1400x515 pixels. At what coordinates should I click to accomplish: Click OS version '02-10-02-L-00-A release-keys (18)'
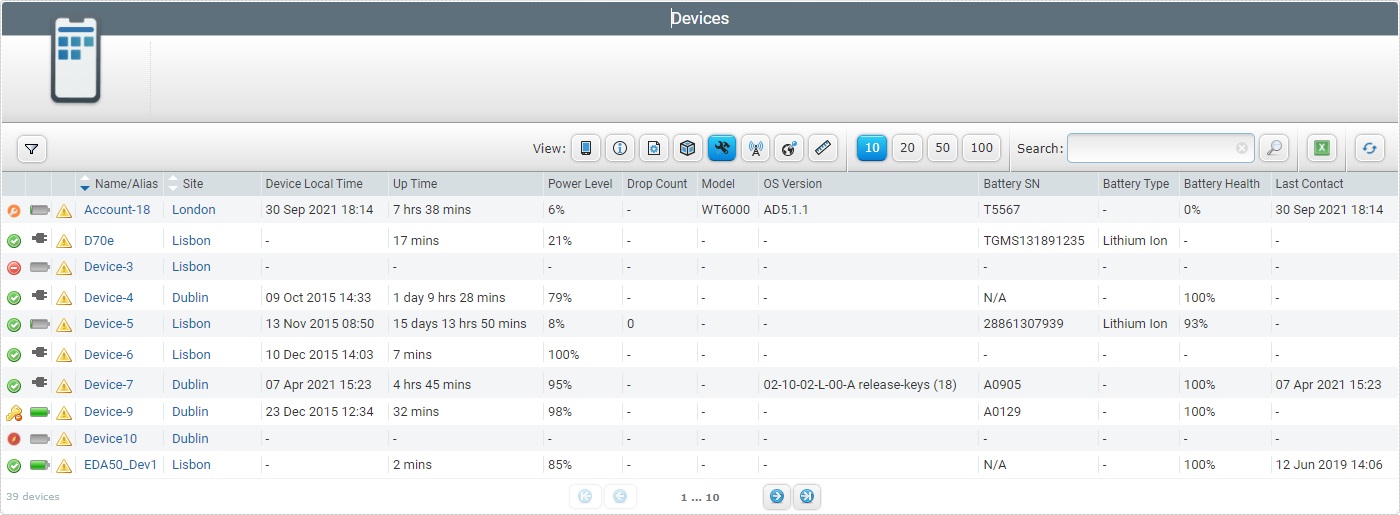click(x=860, y=385)
